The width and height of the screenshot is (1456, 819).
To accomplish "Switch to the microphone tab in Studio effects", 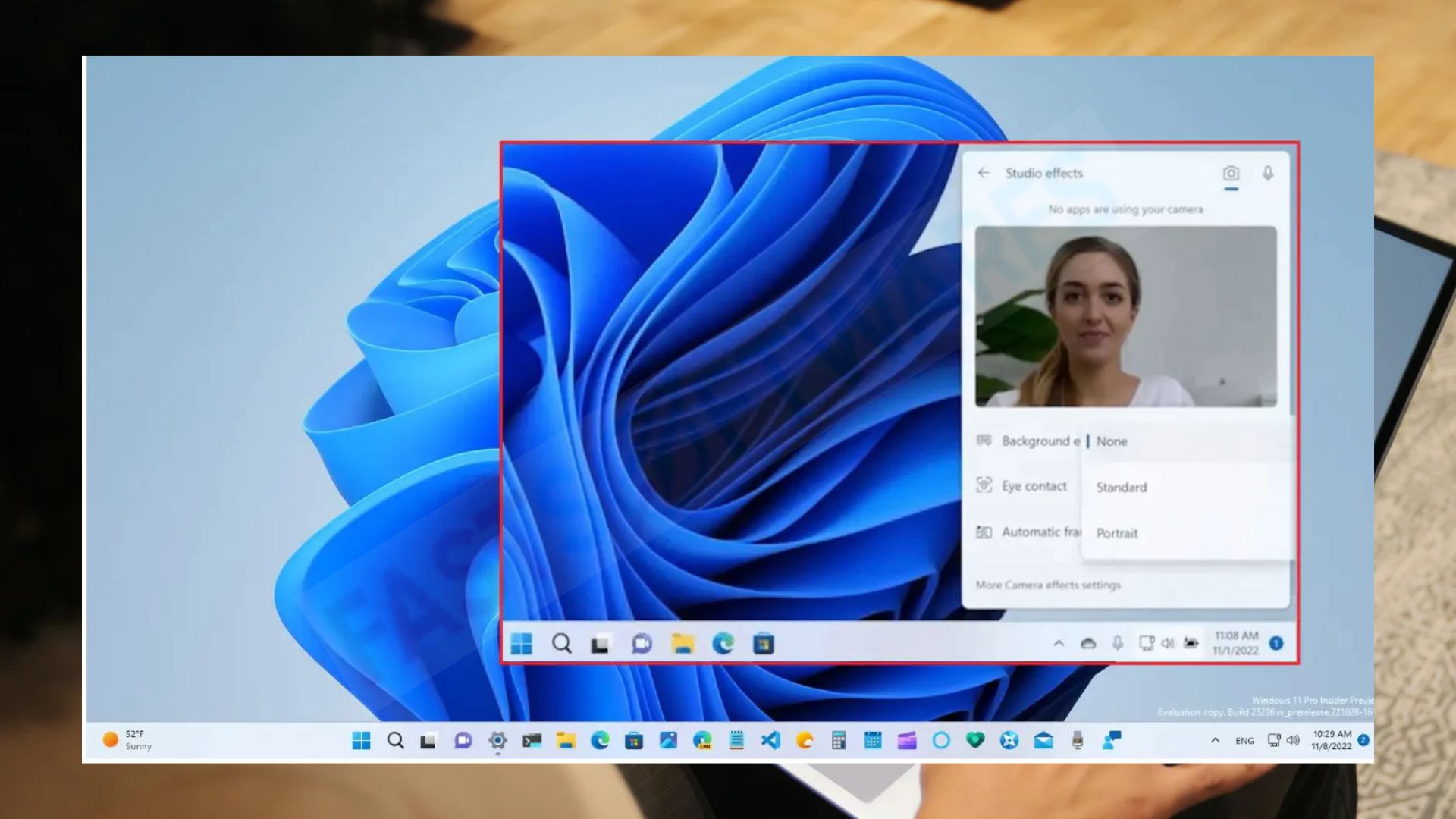I will pos(1268,174).
